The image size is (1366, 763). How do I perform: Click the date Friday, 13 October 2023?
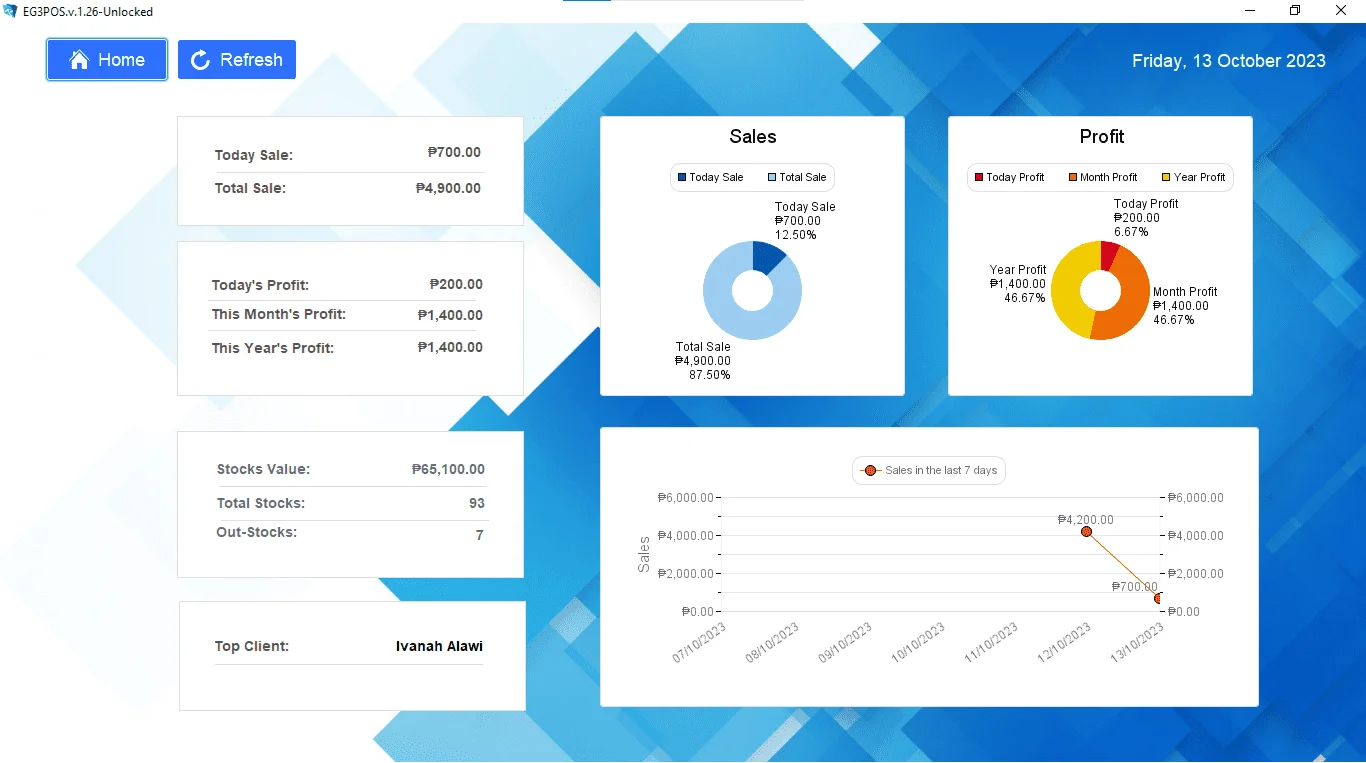click(x=1229, y=61)
